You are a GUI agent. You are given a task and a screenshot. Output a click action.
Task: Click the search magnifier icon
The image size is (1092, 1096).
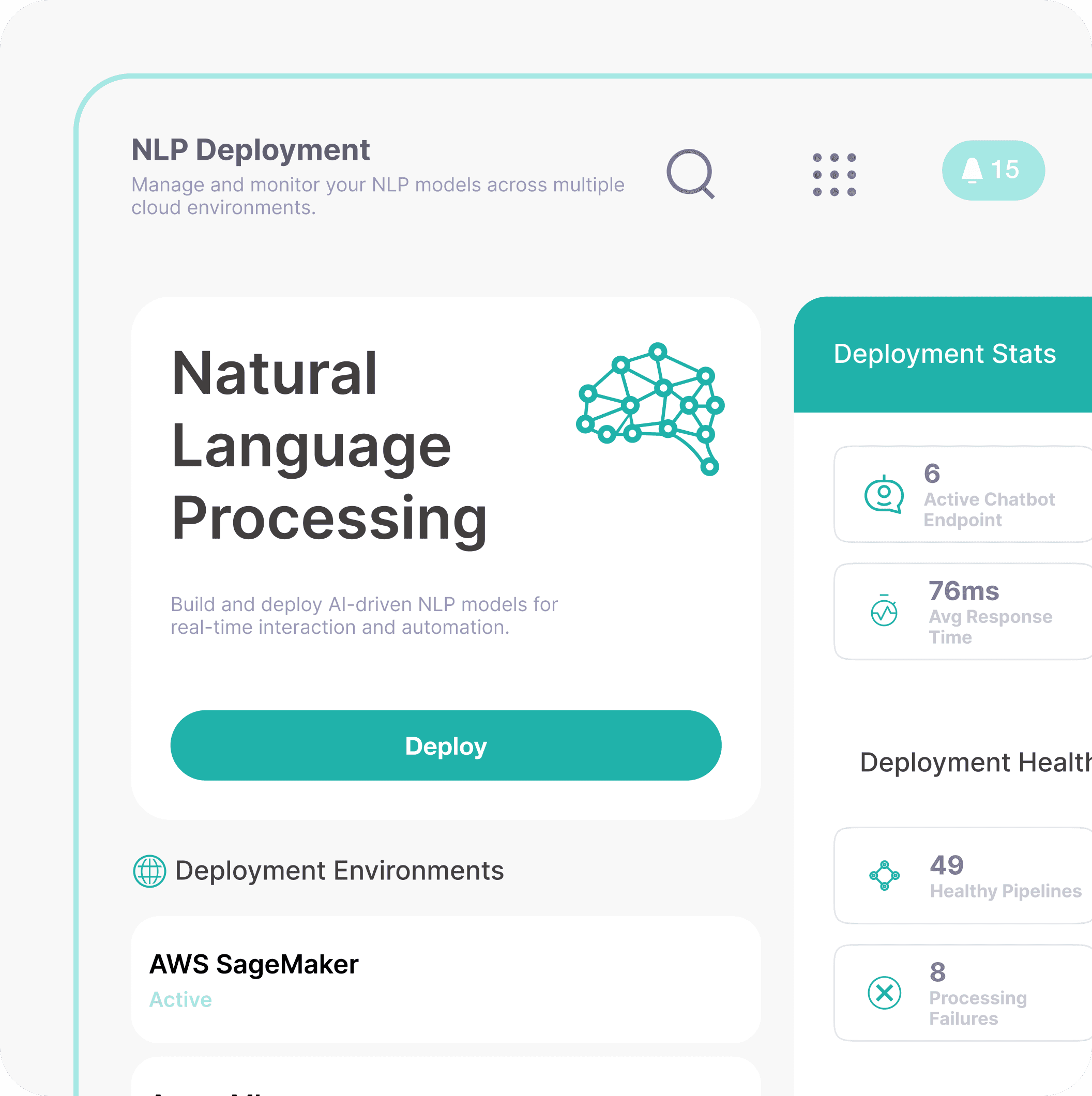point(690,174)
